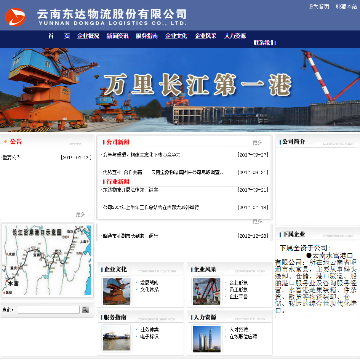Open the first link in 服务指南 section
This screenshot has width=360, height=360.
pos(149,330)
